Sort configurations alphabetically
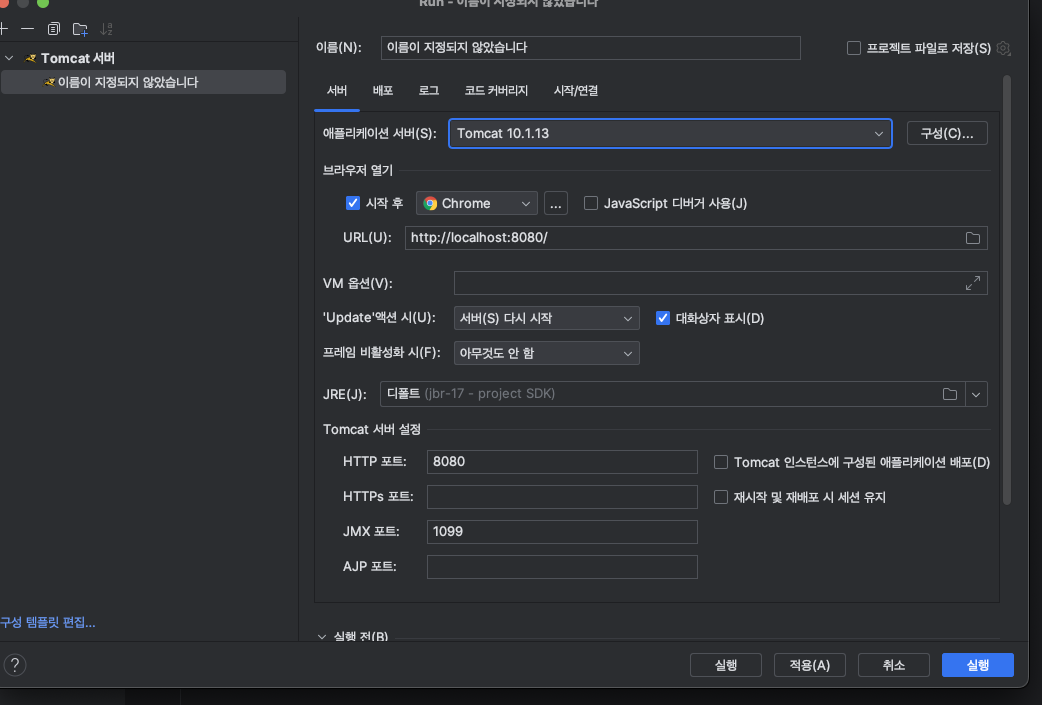 click(x=106, y=29)
